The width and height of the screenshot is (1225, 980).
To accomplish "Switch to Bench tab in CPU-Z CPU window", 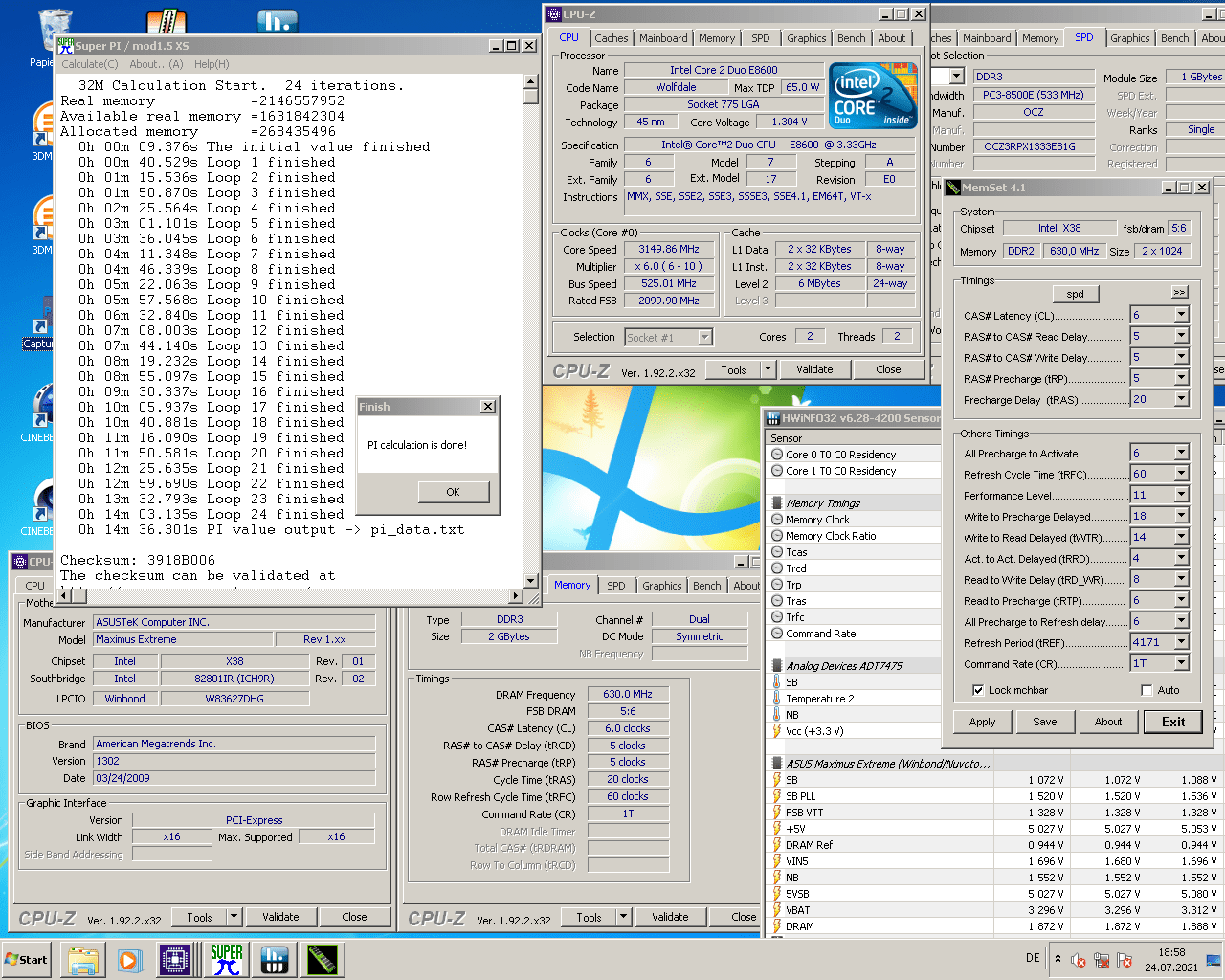I will pos(852,38).
